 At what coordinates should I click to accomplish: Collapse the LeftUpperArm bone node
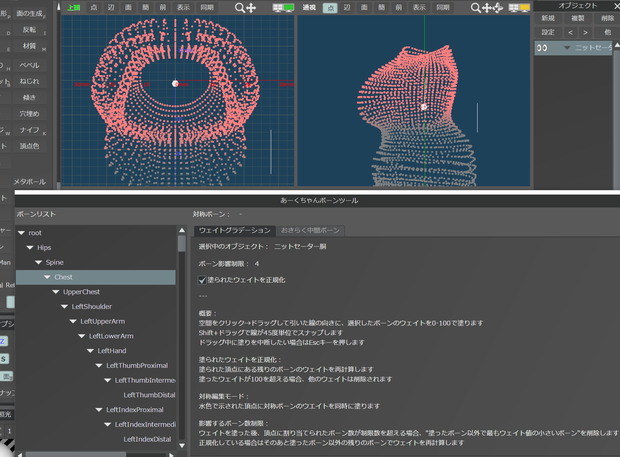(x=73, y=321)
